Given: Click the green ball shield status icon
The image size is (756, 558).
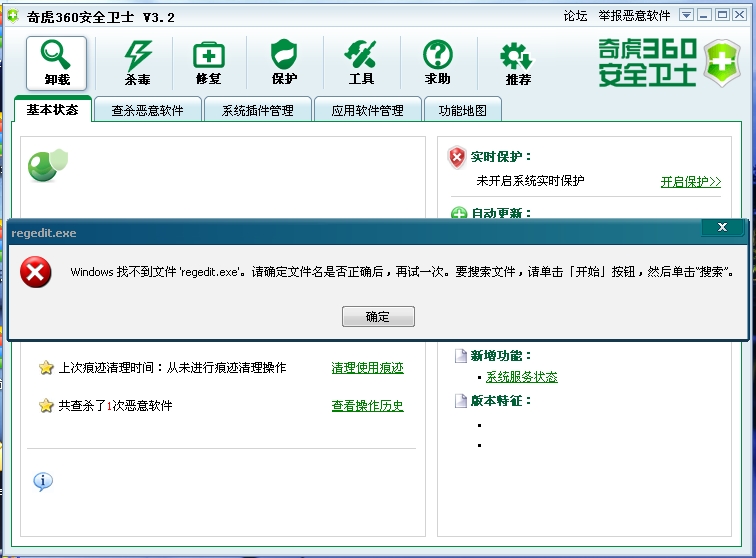Looking at the screenshot, I should tap(48, 165).
